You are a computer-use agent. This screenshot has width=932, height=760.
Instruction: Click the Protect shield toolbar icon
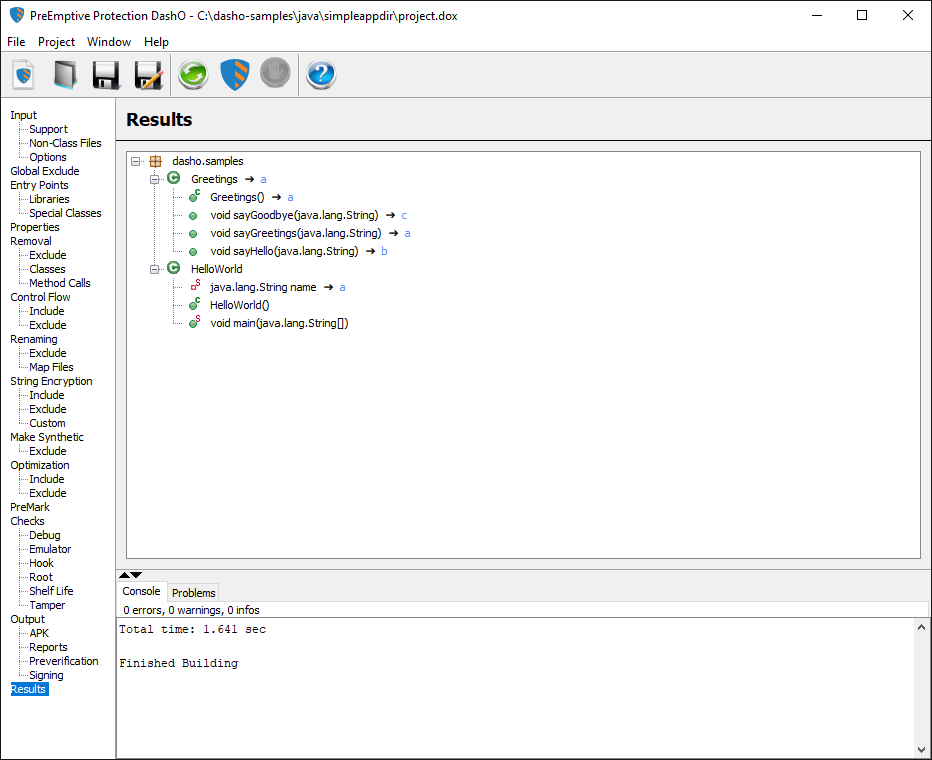pyautogui.click(x=235, y=75)
